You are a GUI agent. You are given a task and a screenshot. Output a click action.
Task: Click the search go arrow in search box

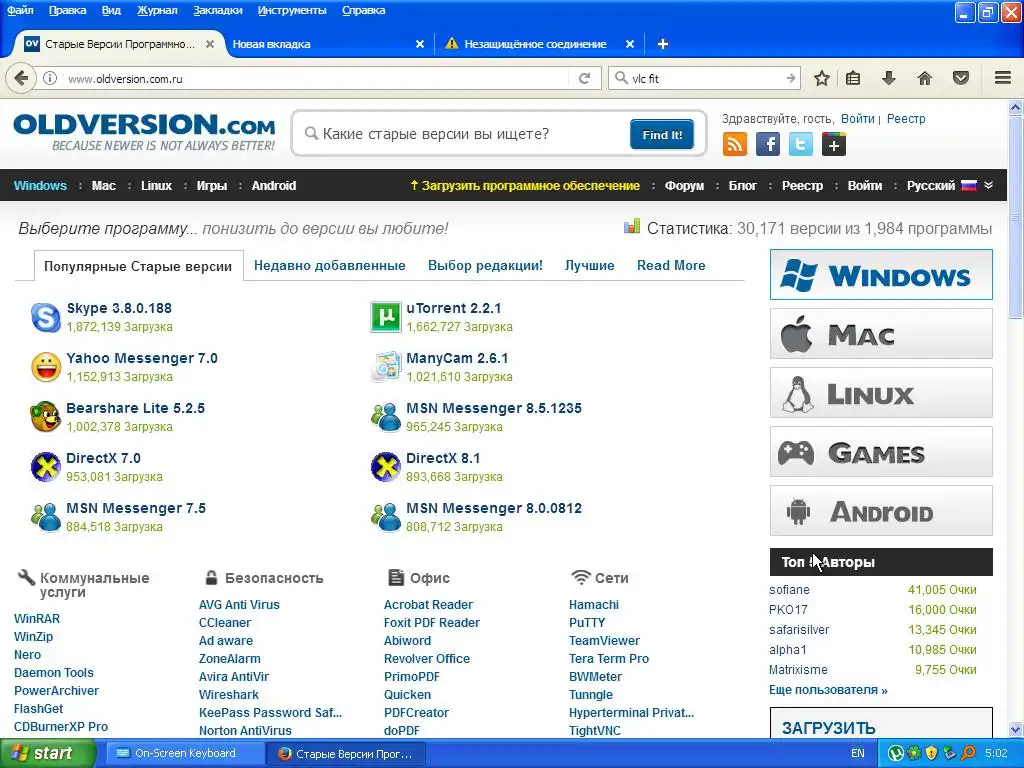[790, 78]
